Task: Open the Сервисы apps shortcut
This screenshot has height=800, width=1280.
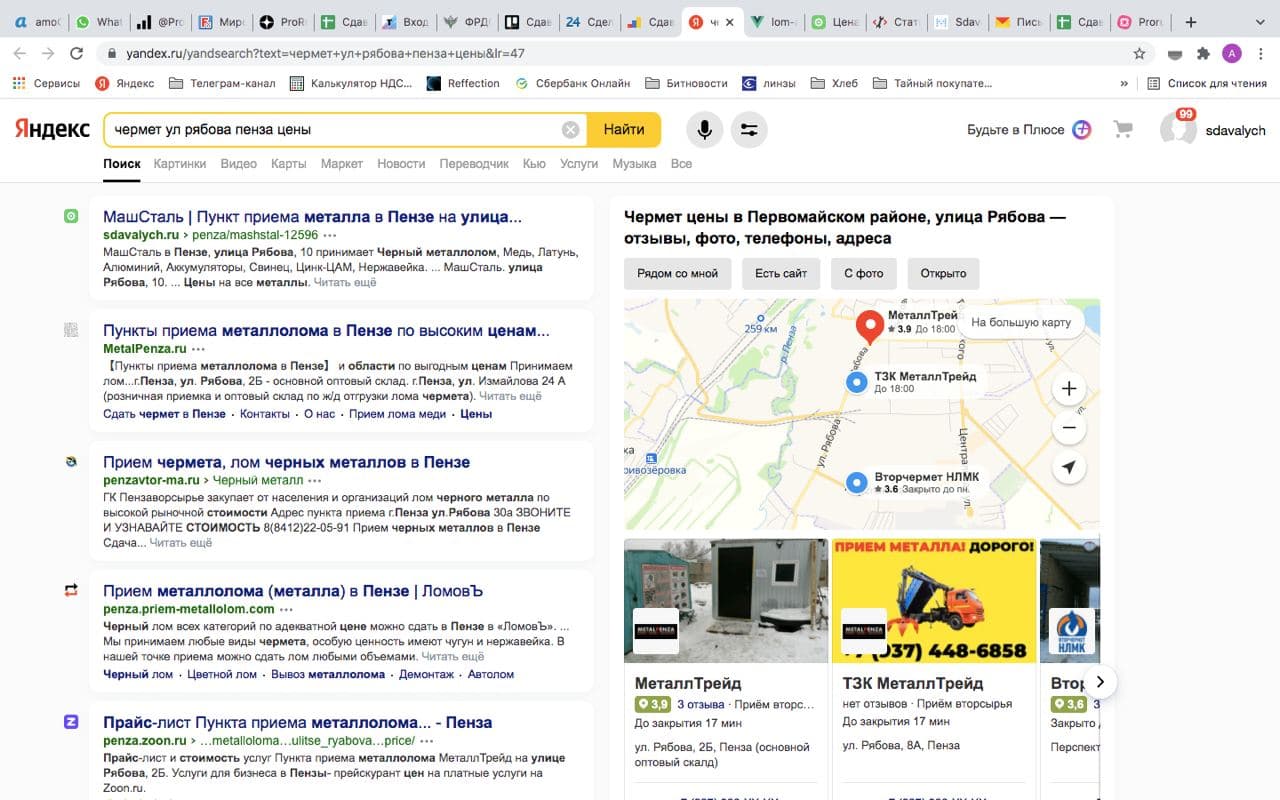Action: (x=46, y=83)
